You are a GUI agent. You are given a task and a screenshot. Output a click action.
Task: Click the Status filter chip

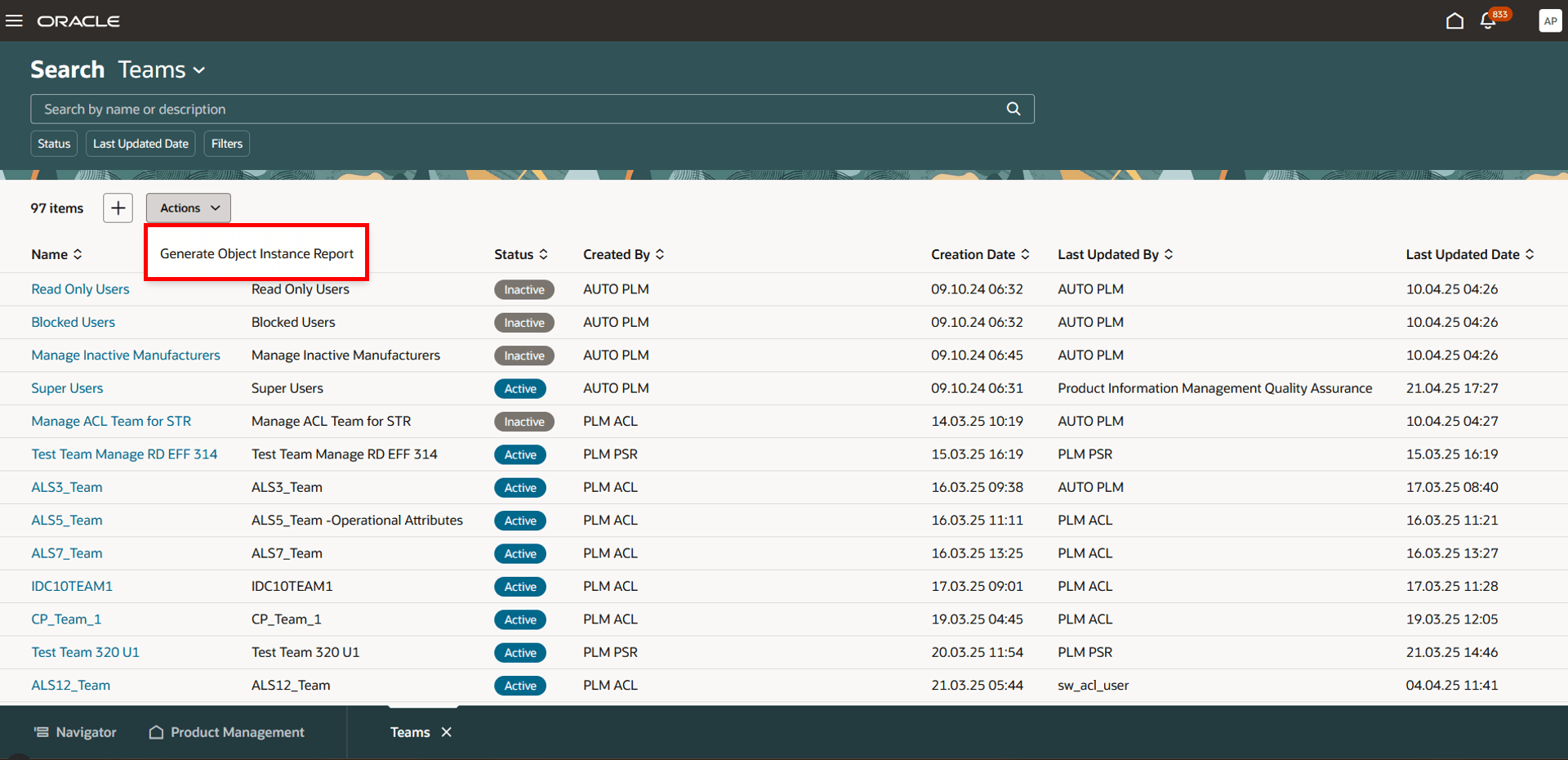point(53,143)
